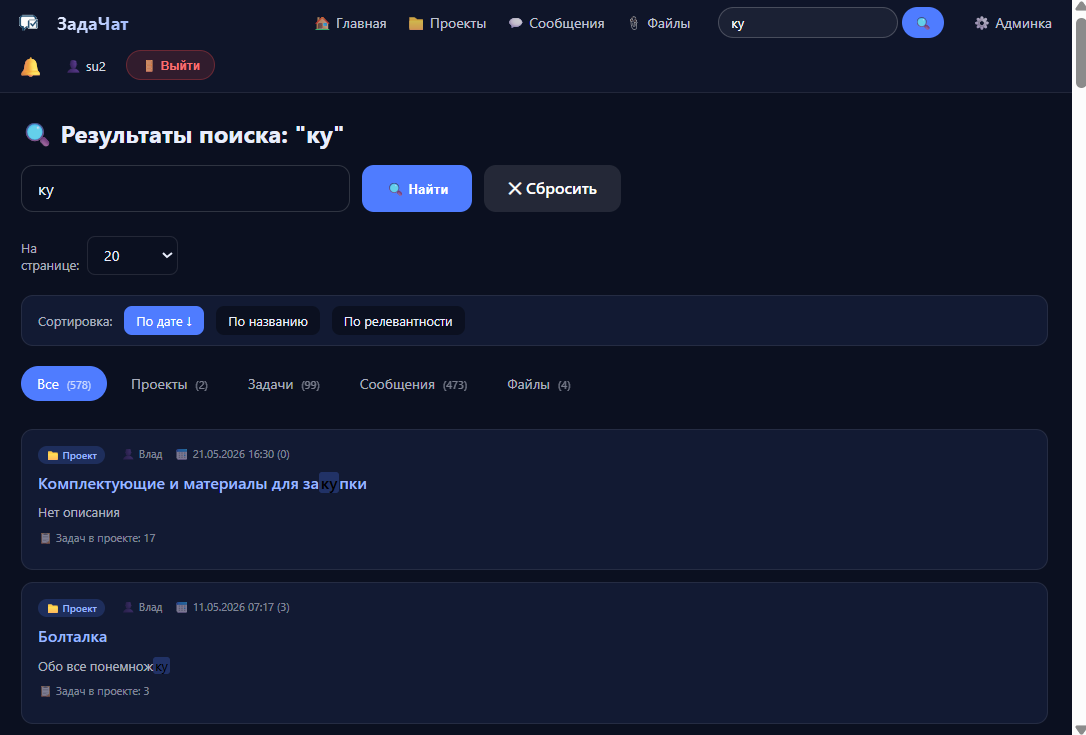Open the notifications bell

[x=30, y=67]
